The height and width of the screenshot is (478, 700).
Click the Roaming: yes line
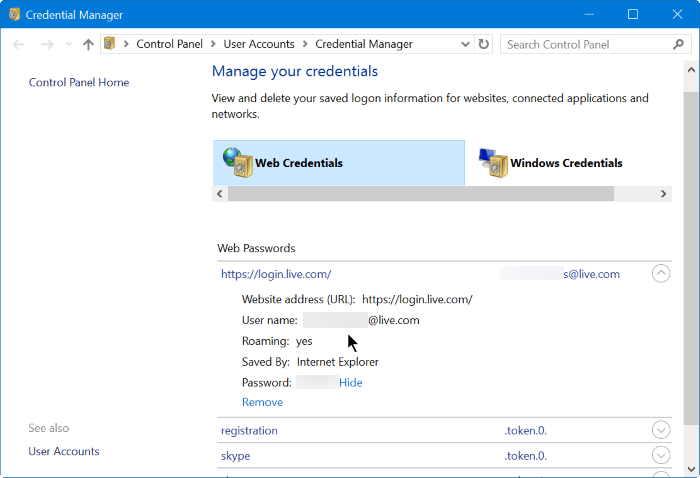coord(277,341)
